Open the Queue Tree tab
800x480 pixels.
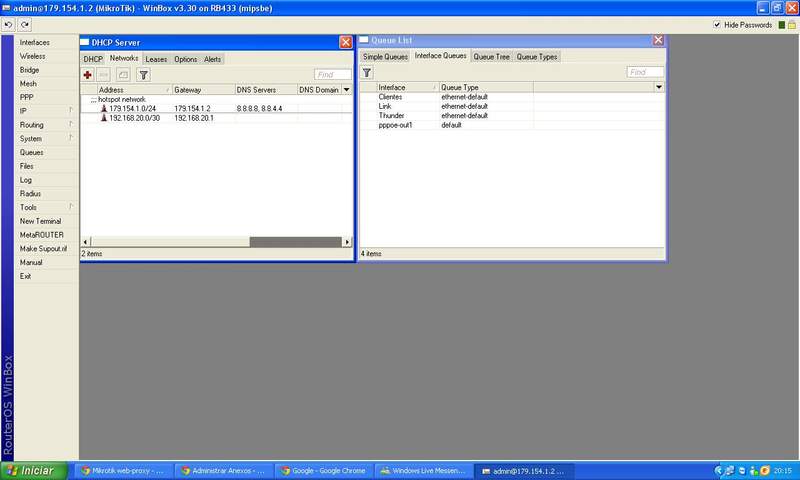click(491, 57)
